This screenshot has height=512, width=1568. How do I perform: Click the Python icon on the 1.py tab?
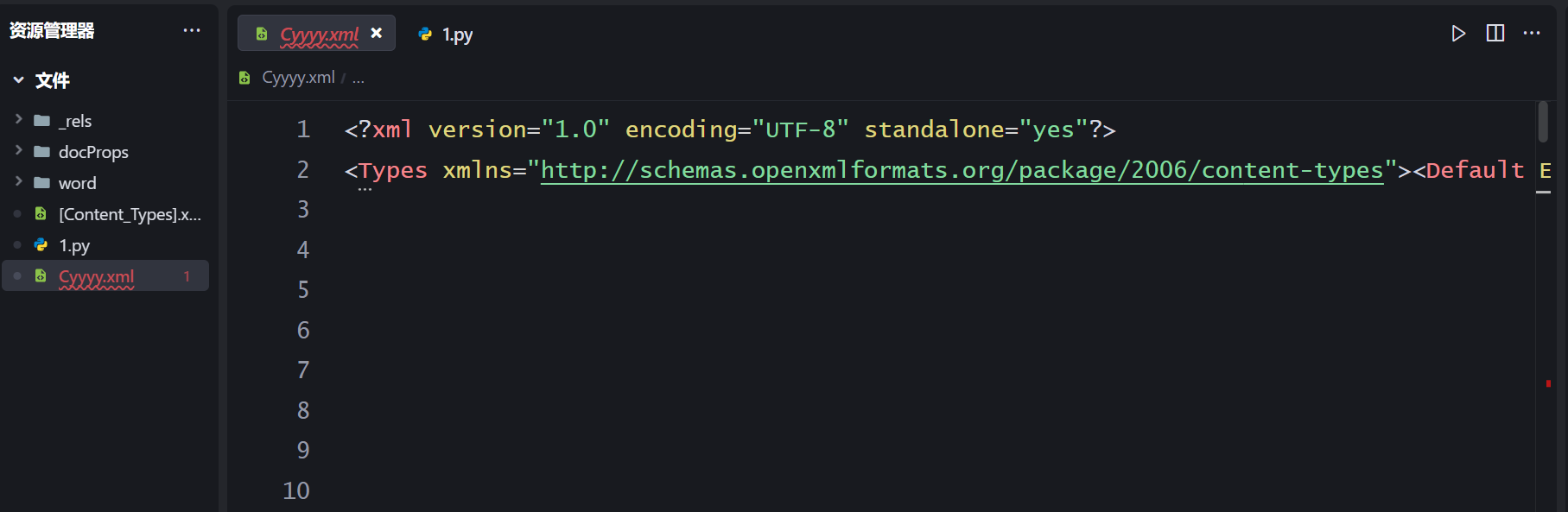[425, 34]
